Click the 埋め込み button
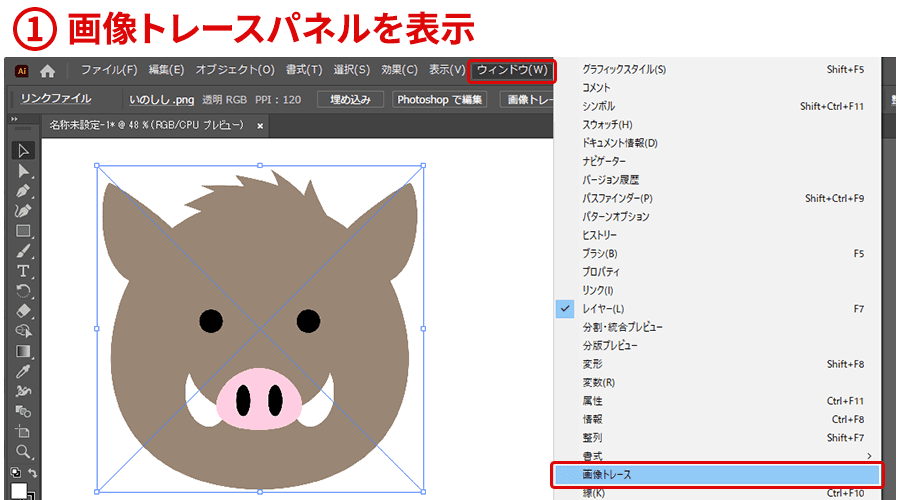Image resolution: width=900 pixels, height=500 pixels. (351, 100)
